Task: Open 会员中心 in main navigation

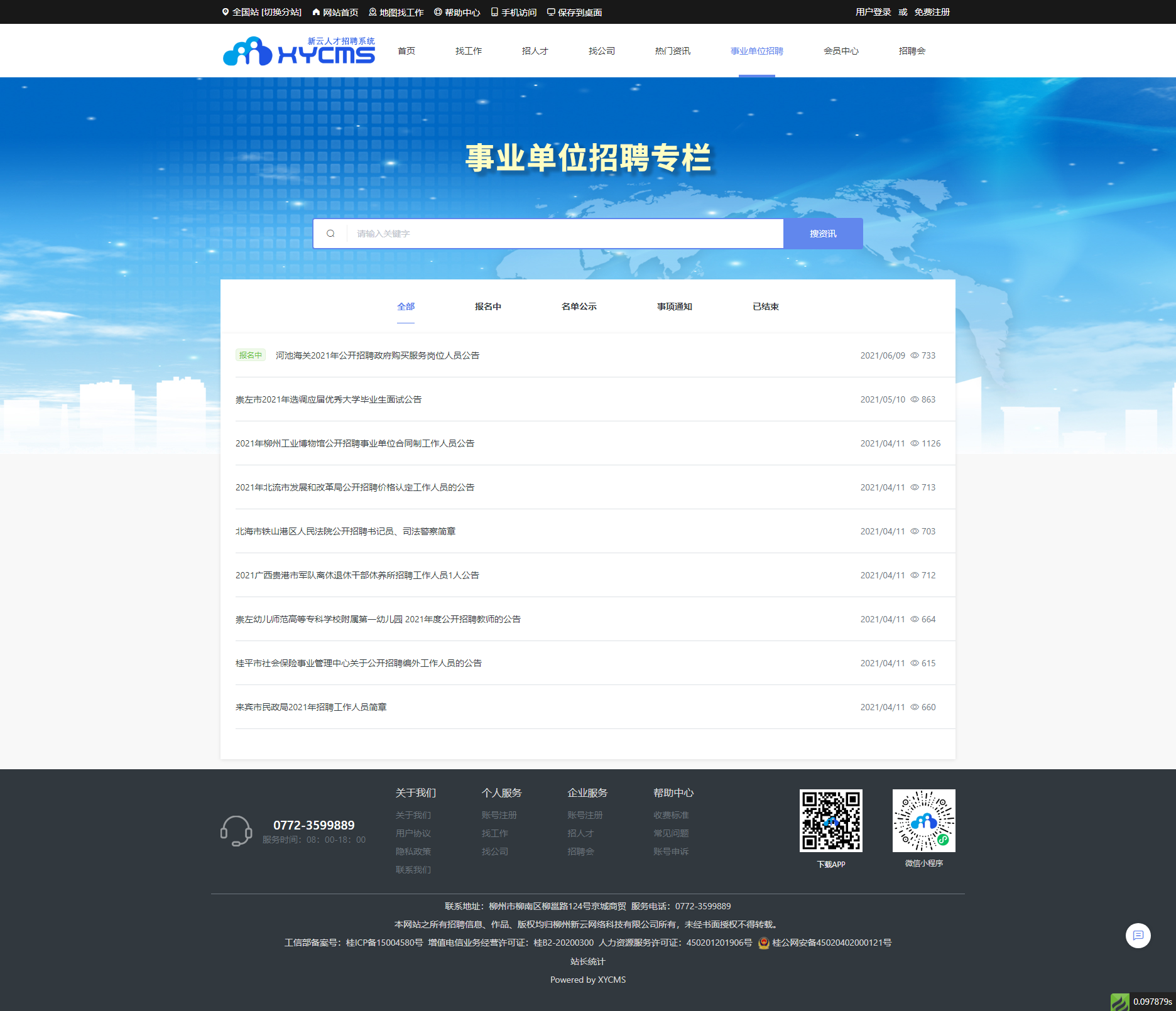Action: [x=841, y=51]
